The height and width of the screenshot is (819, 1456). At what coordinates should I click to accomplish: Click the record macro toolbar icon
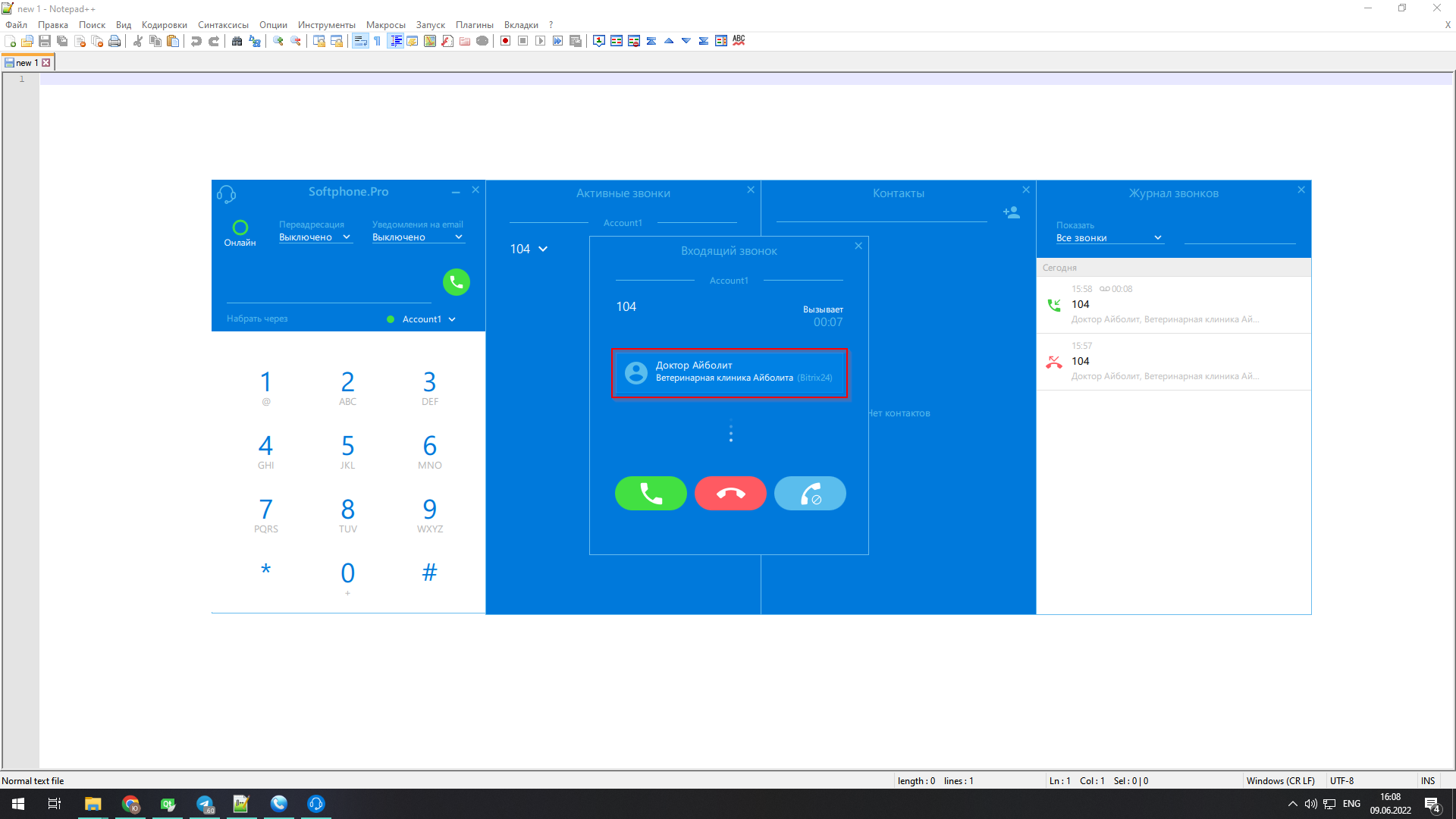tap(506, 41)
